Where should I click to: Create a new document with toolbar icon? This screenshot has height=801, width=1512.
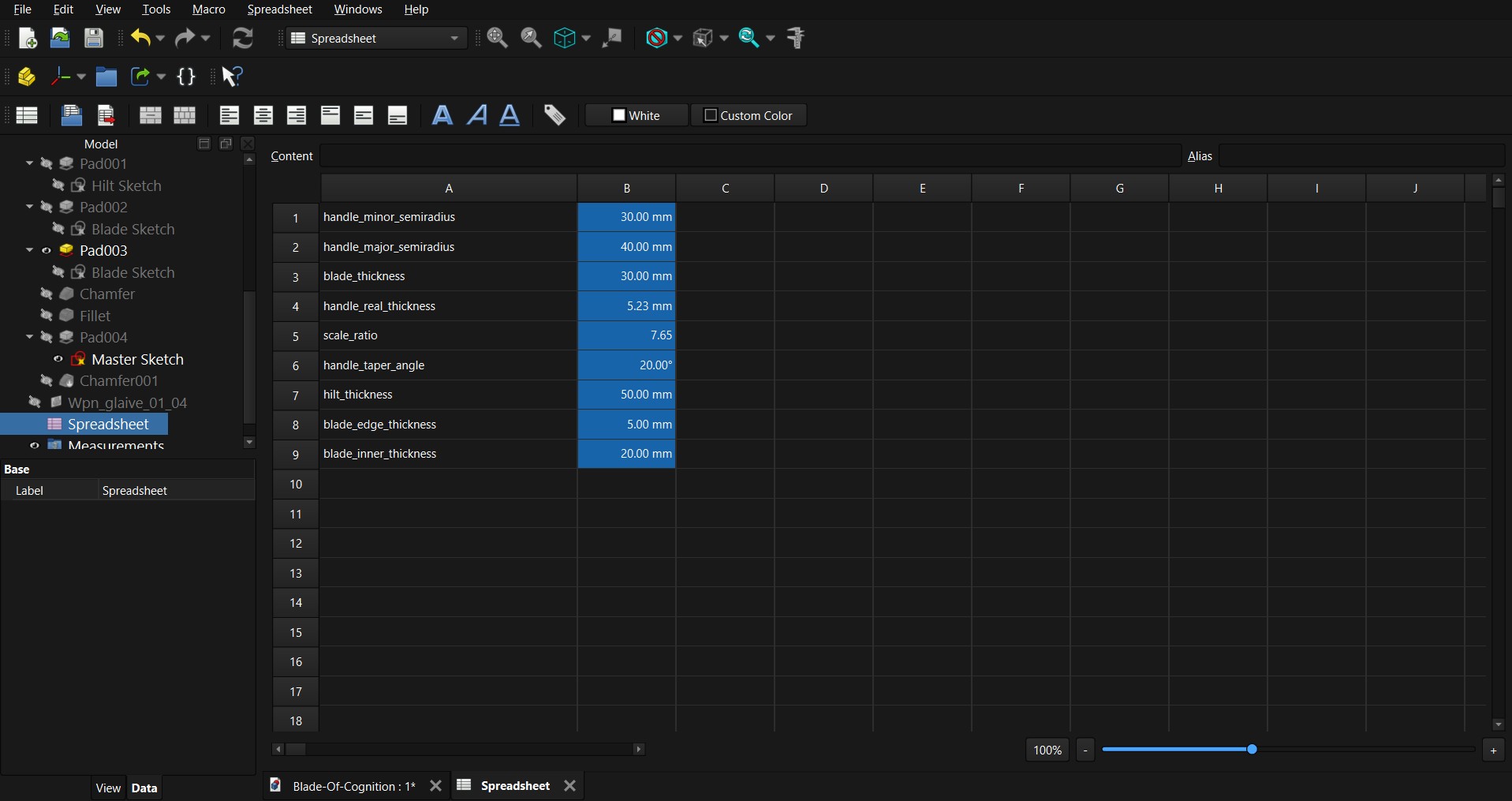pyautogui.click(x=27, y=38)
